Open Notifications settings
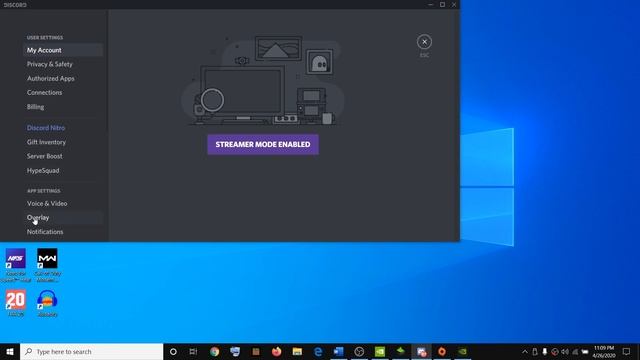 tap(63, 232)
